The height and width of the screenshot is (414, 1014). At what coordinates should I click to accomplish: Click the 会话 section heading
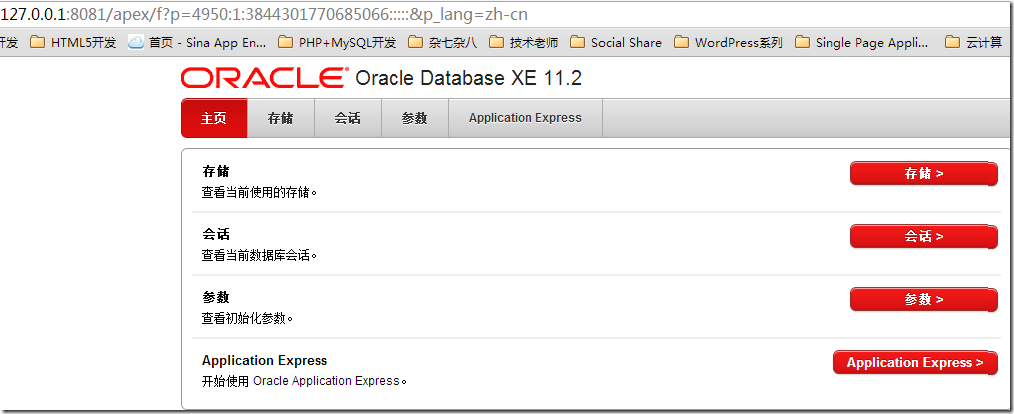pos(215,234)
